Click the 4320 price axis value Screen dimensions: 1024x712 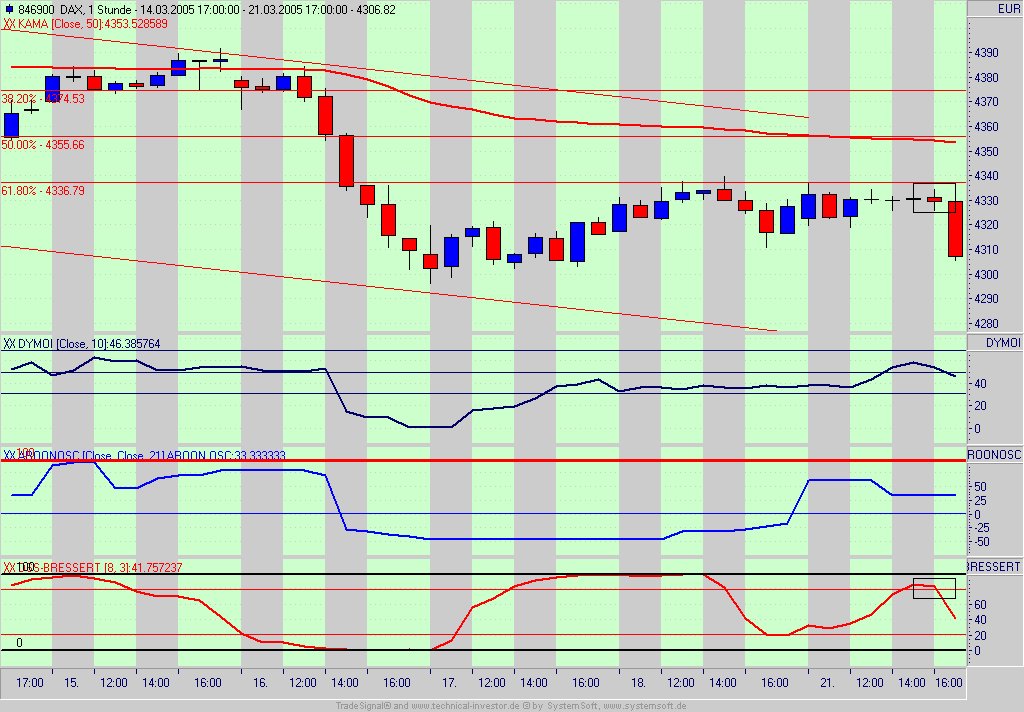point(986,225)
